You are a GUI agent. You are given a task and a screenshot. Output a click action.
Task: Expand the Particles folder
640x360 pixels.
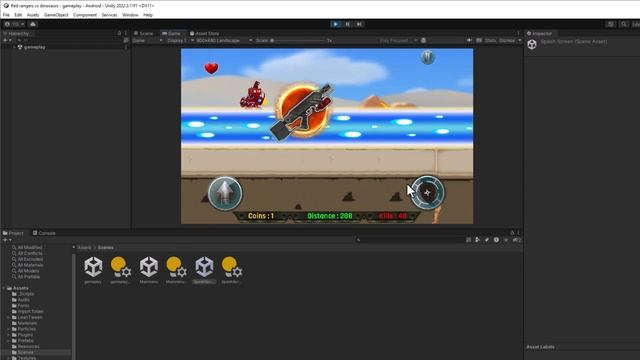point(9,329)
